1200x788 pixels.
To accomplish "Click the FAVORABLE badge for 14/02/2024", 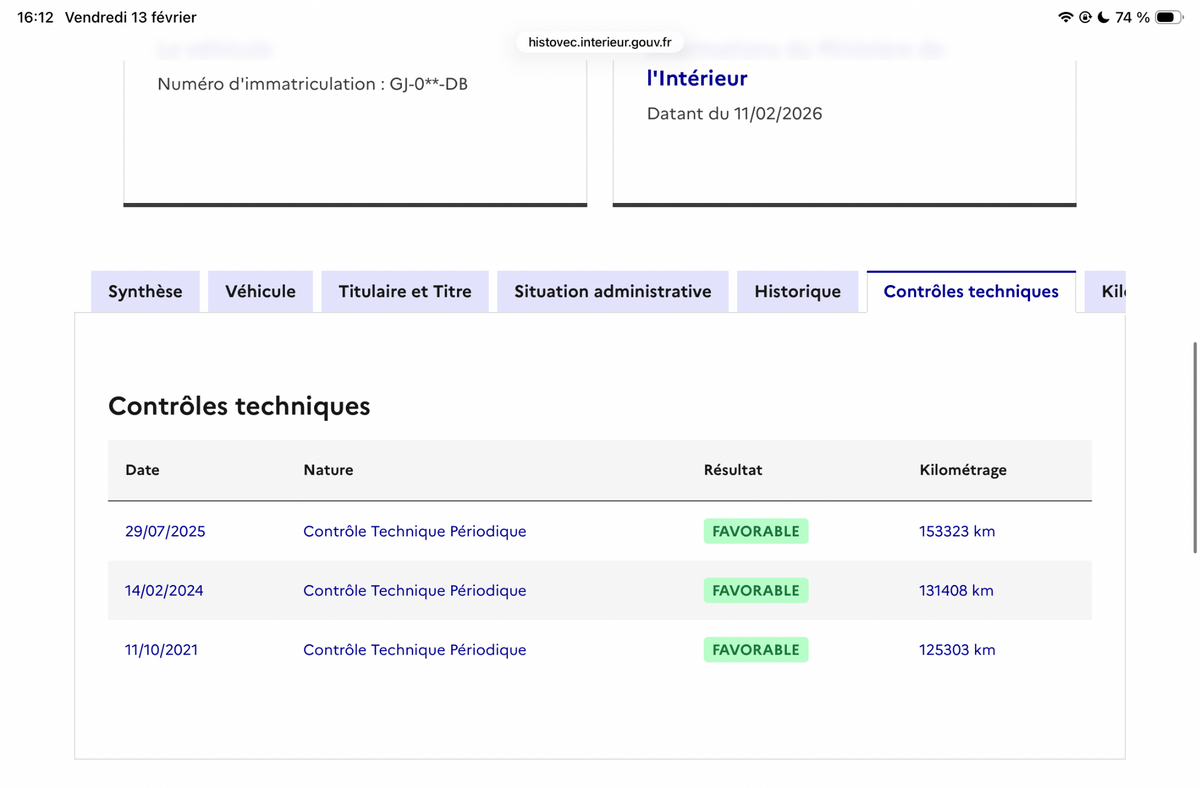I will click(x=756, y=590).
